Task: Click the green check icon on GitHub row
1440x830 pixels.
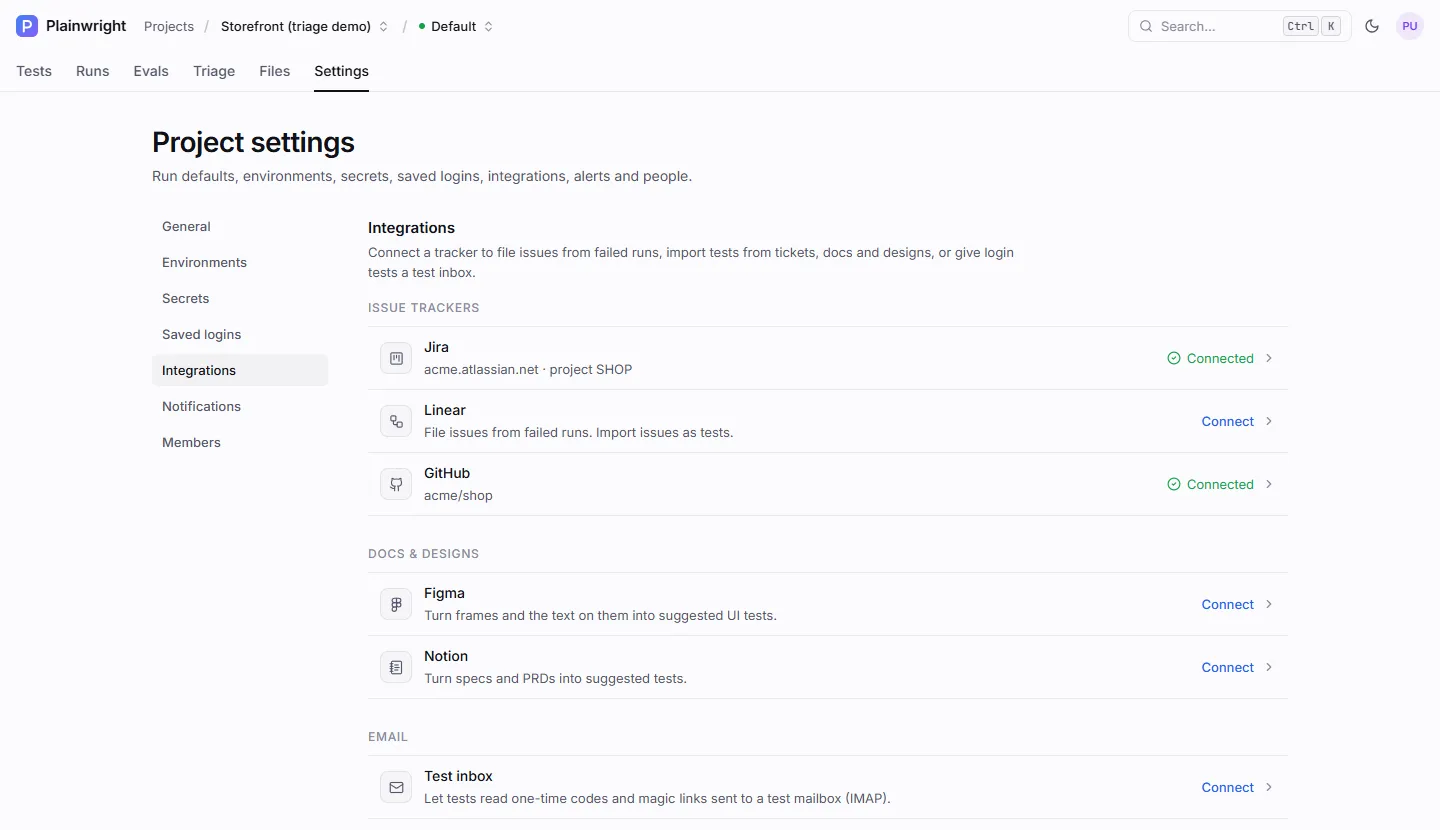Action: click(1174, 484)
